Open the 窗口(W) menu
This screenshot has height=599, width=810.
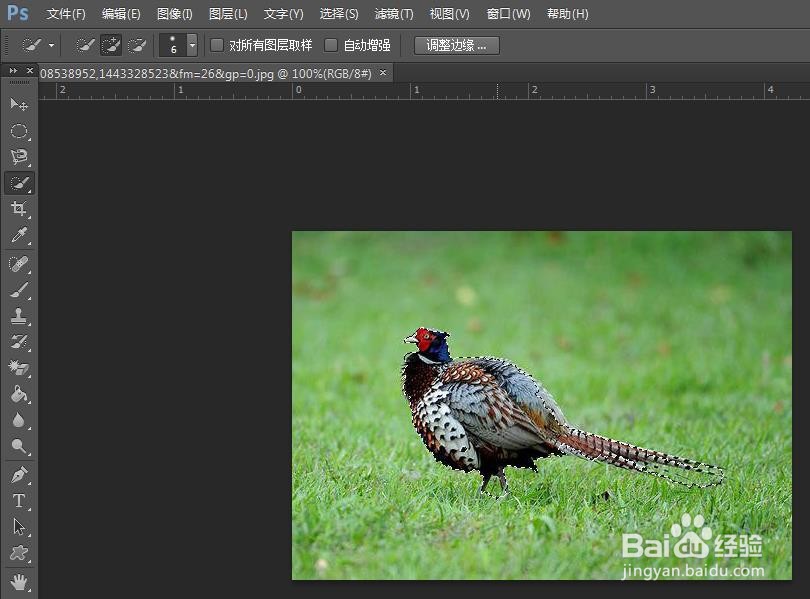tap(508, 14)
